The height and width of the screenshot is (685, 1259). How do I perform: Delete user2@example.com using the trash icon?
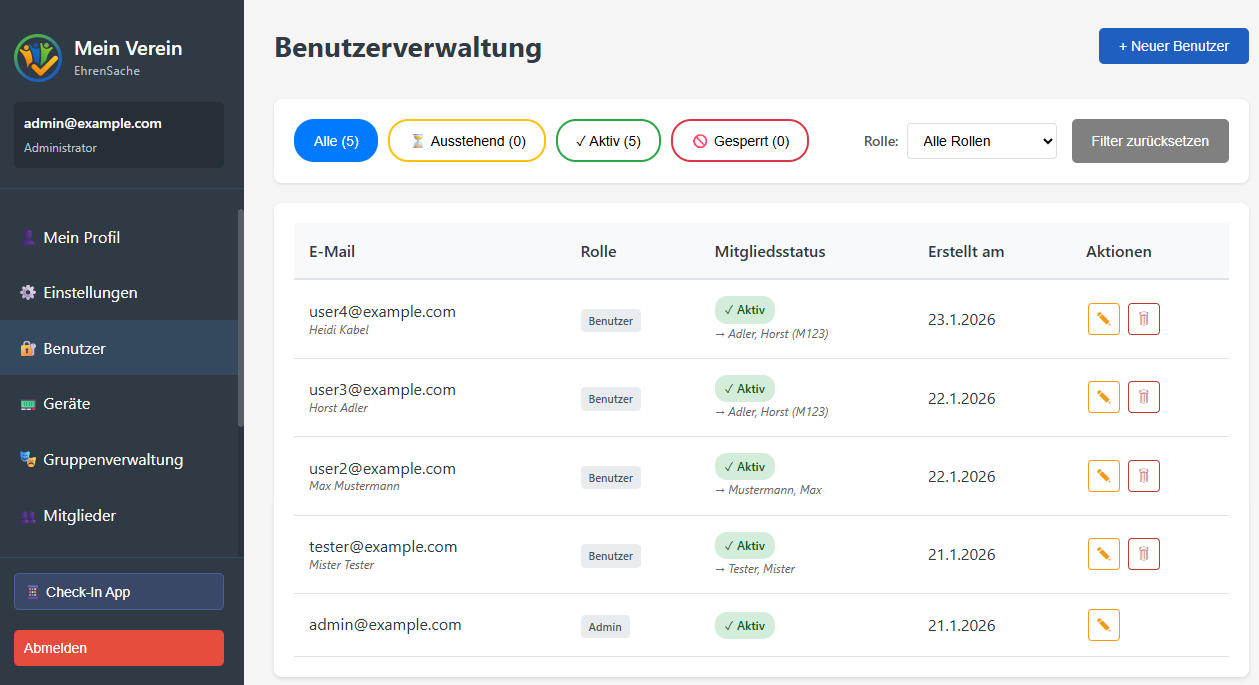click(1143, 476)
